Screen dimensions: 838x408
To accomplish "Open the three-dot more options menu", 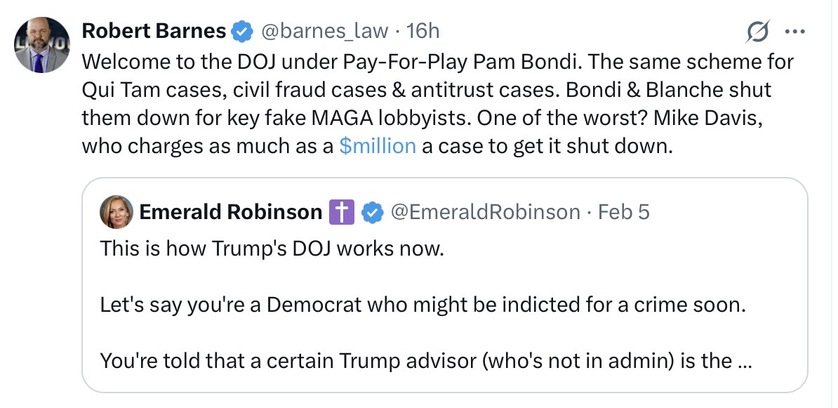I will coord(795,33).
